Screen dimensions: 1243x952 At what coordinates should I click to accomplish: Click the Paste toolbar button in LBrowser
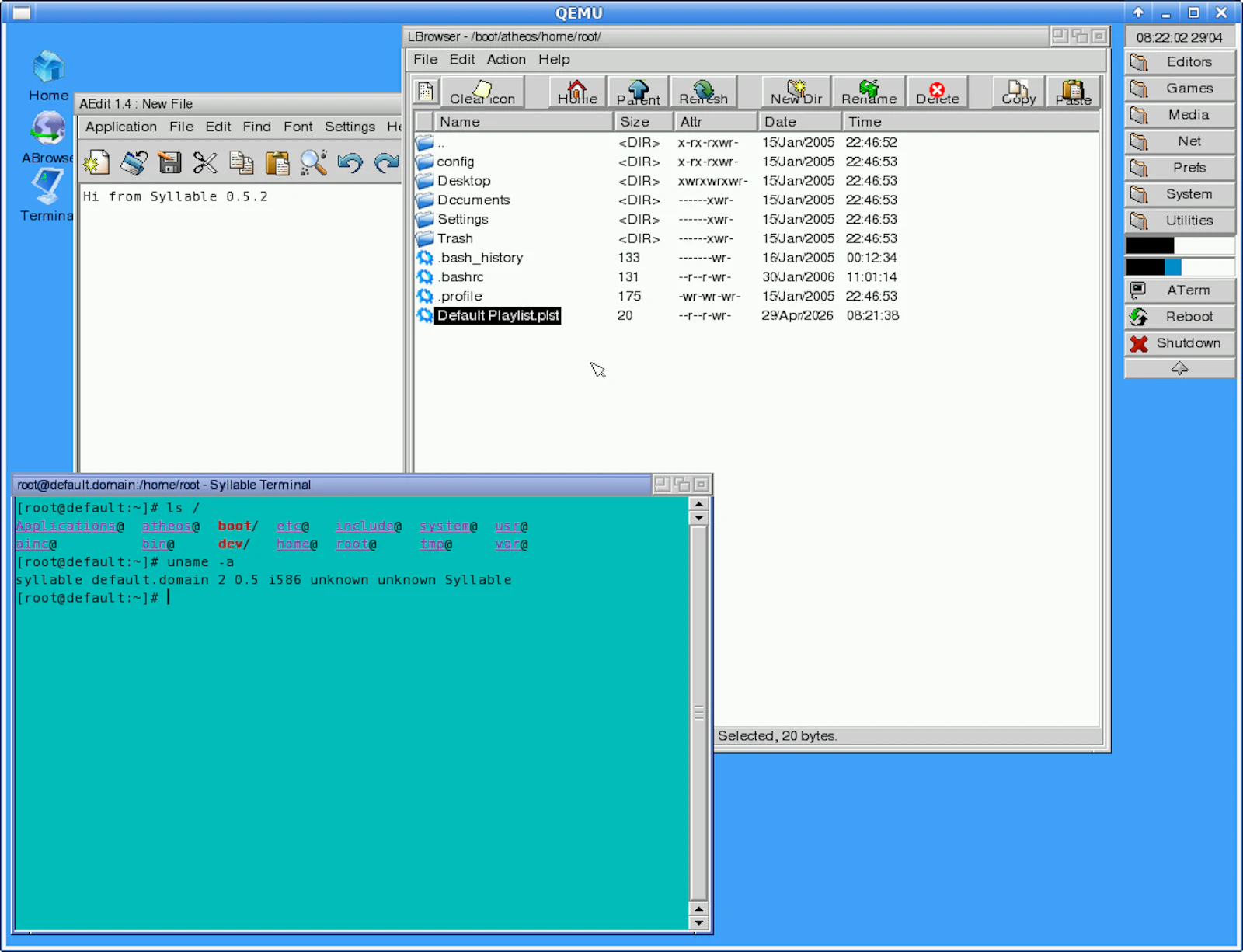click(x=1073, y=92)
